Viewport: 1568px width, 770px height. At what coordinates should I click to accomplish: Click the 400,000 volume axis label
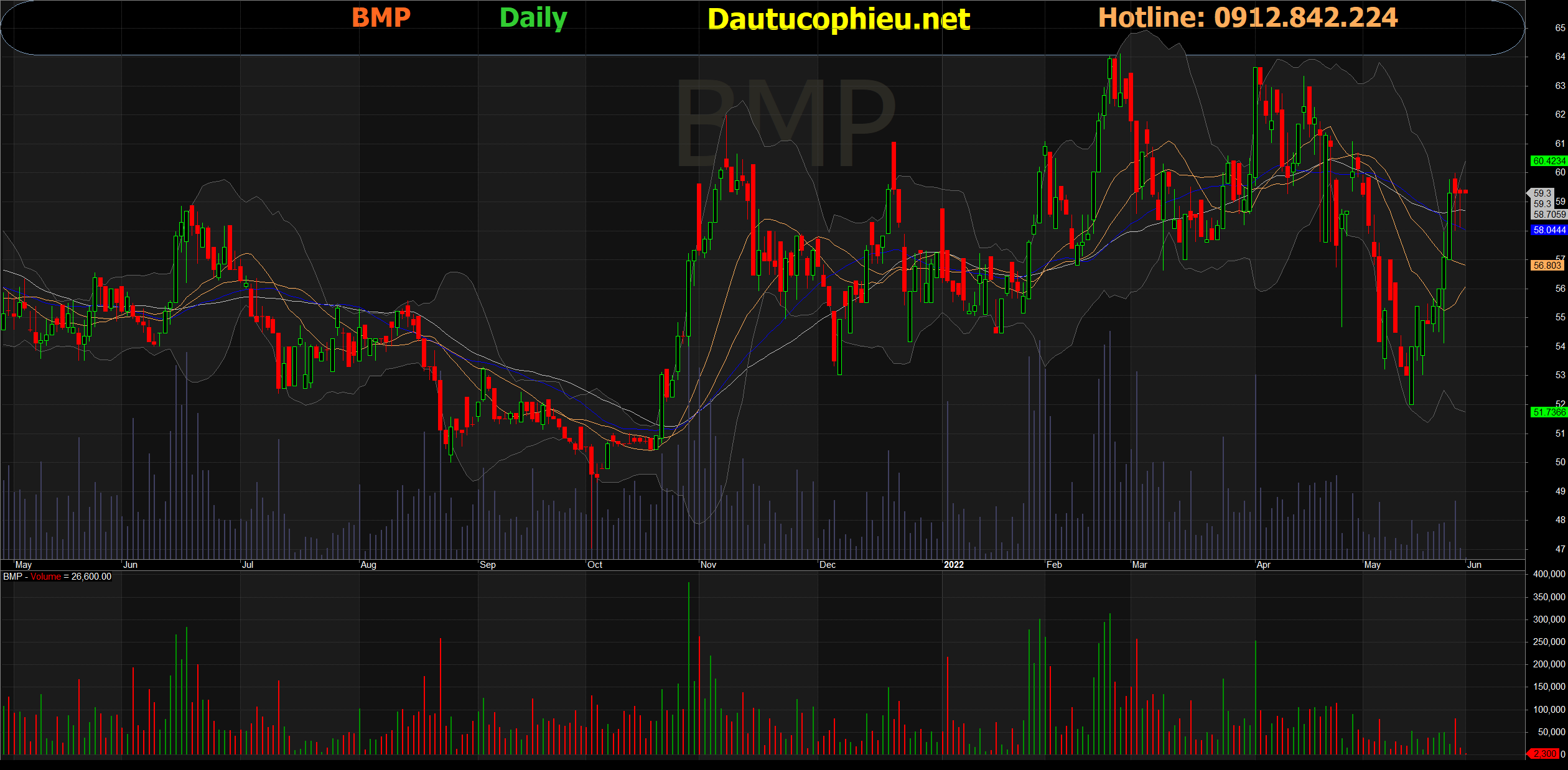[x=1549, y=574]
